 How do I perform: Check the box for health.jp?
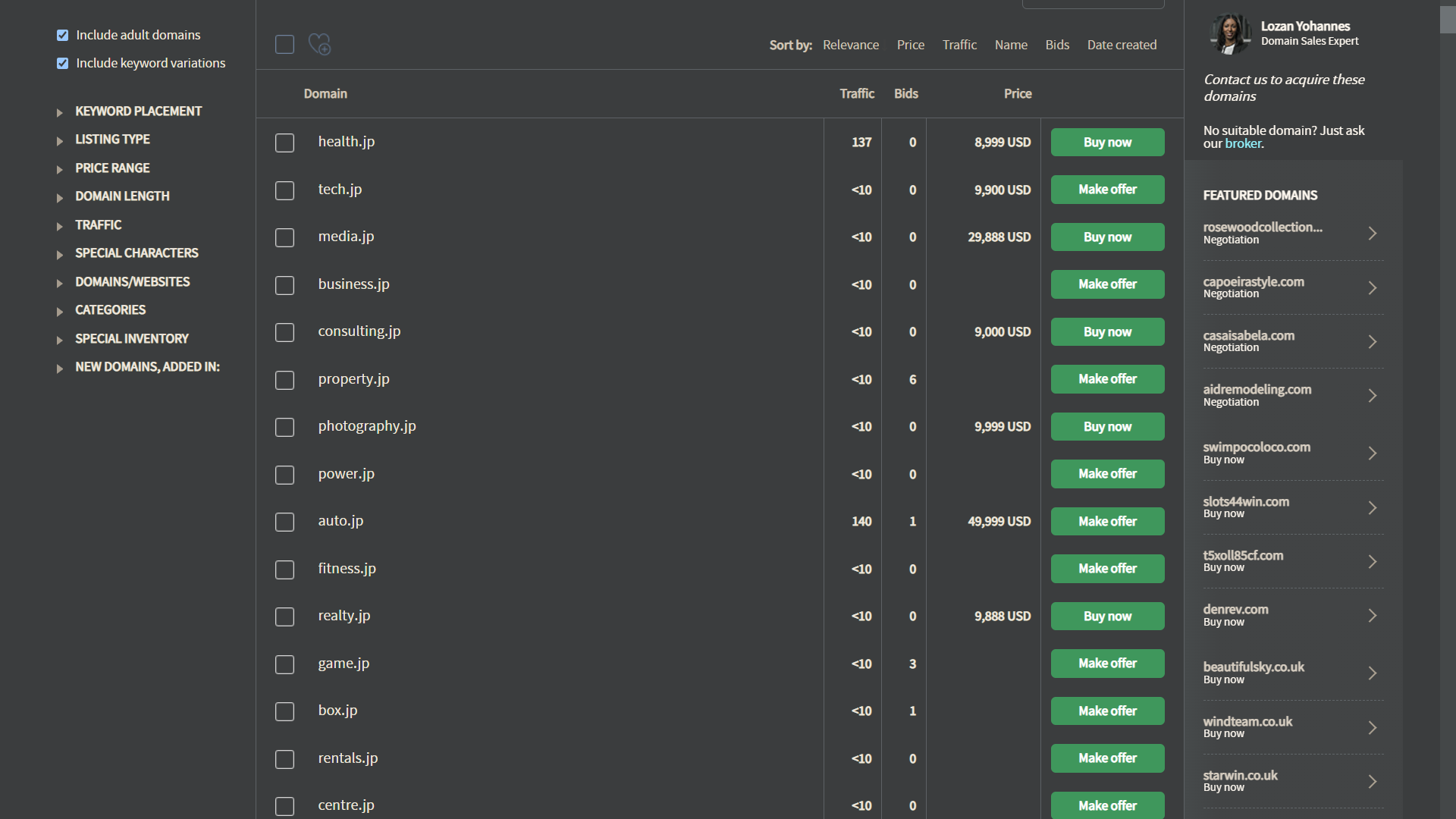tap(284, 143)
